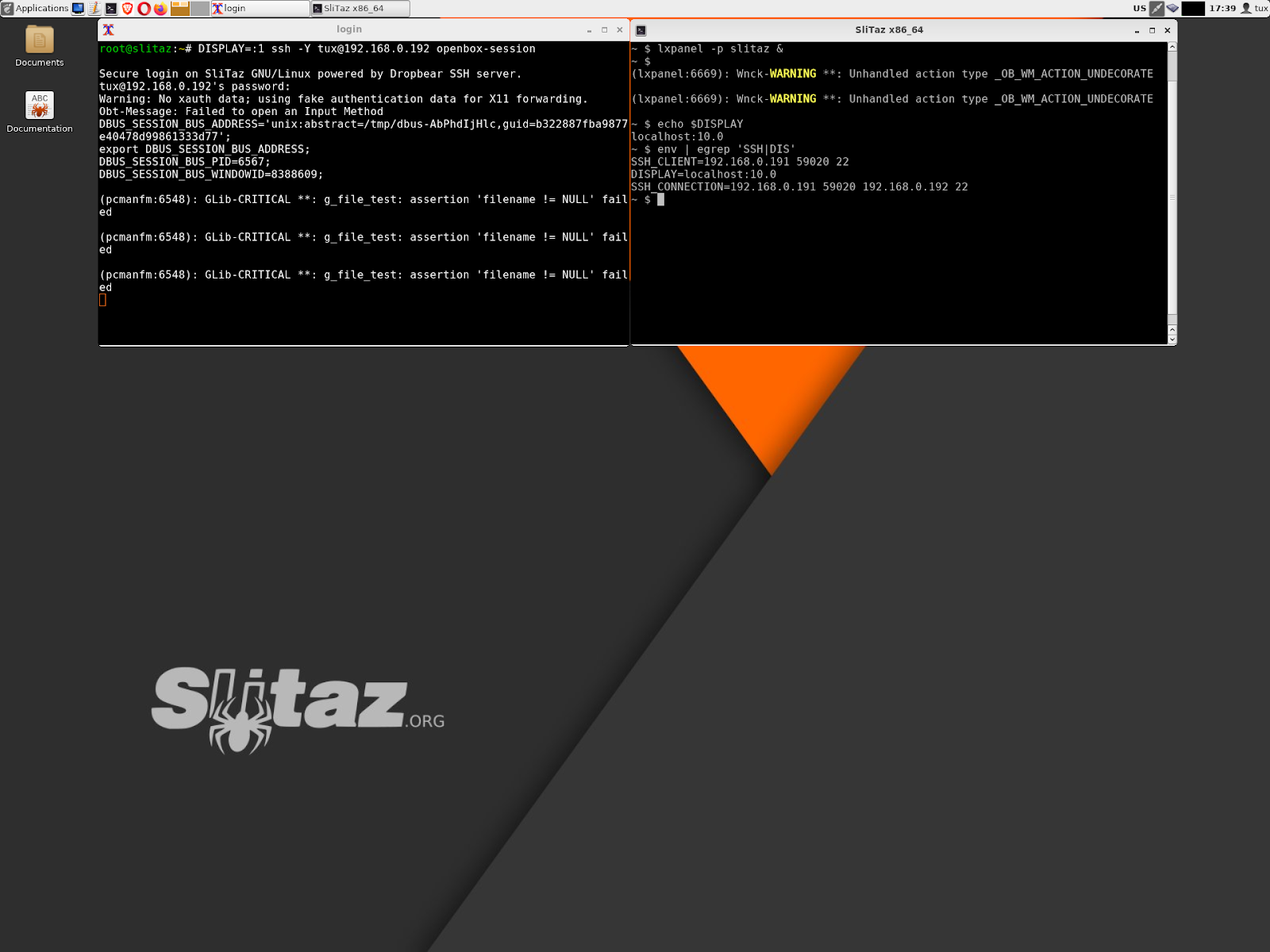Close the SliTaz x86_64 window
This screenshot has height=952, width=1270.
[1168, 30]
